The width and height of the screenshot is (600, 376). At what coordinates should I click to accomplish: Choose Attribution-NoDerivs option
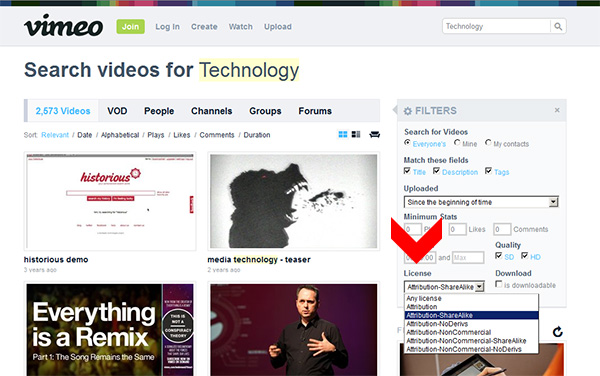(471, 324)
